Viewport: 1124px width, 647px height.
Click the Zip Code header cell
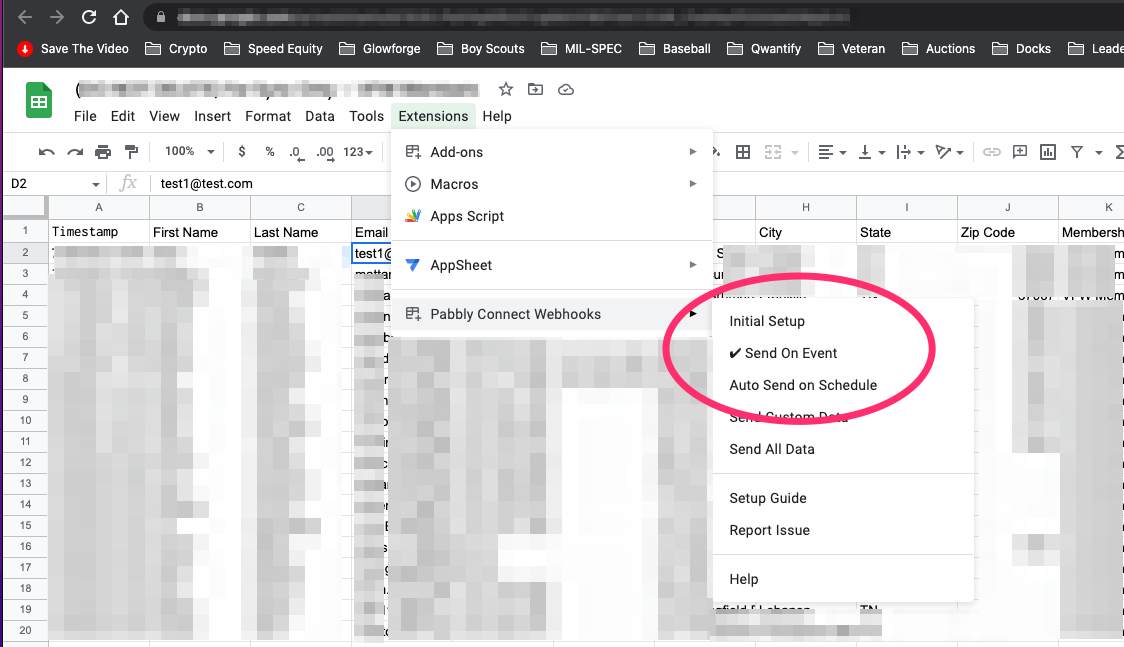(1008, 232)
